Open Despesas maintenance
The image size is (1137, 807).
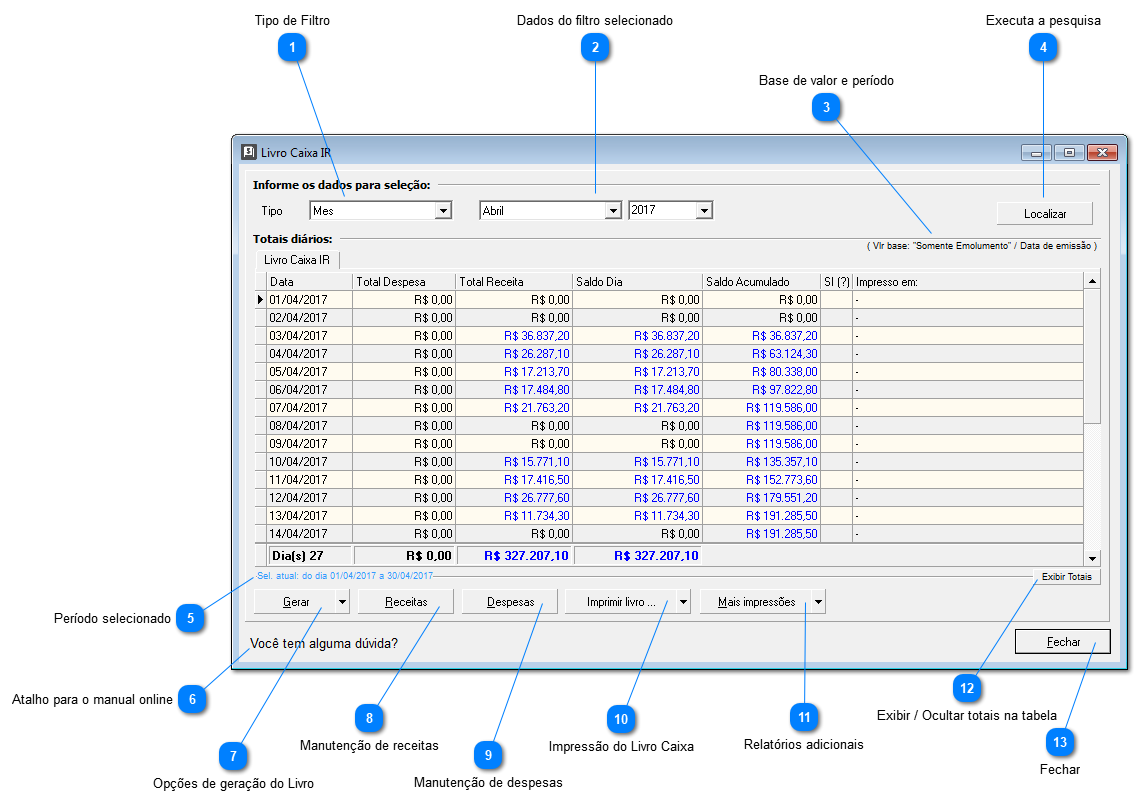(x=510, y=602)
